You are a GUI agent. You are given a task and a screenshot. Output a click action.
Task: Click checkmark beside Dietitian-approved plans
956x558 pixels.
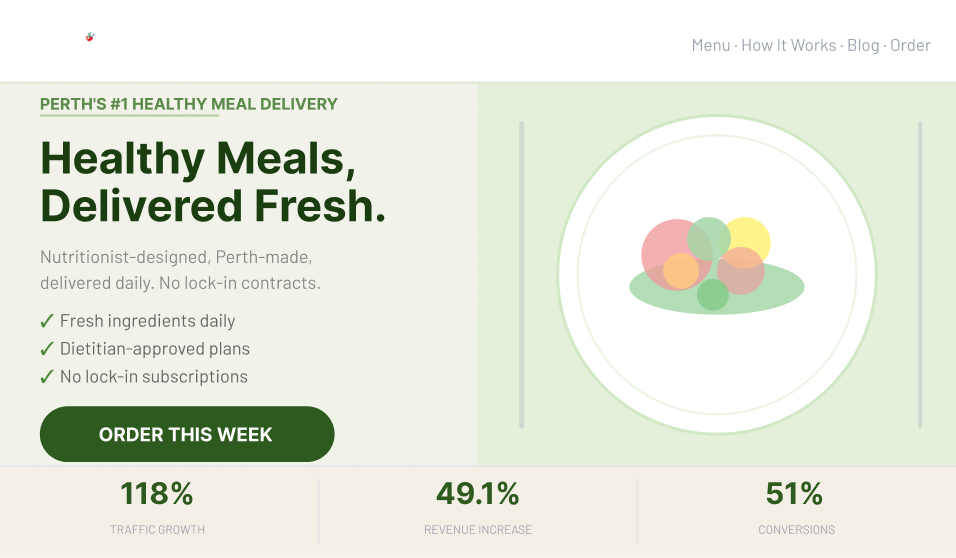point(46,349)
